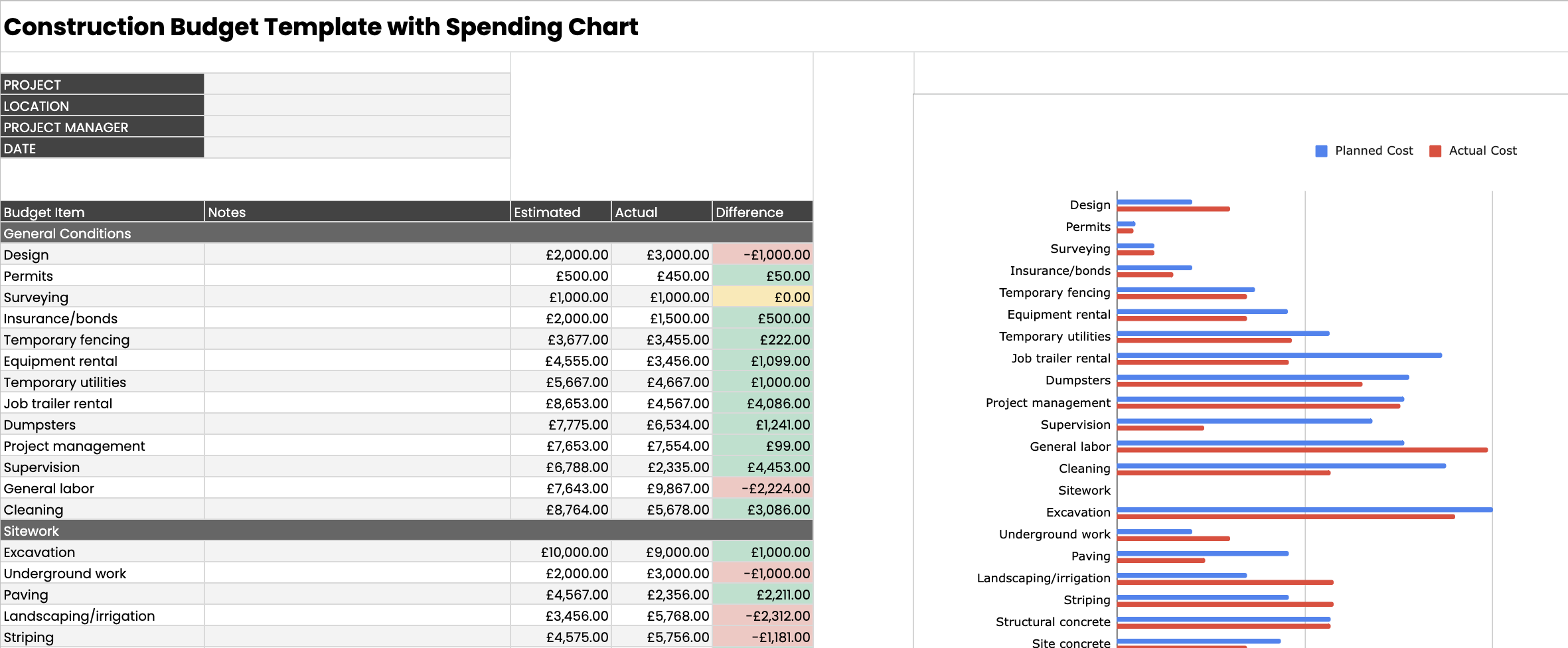This screenshot has height=648, width=1568.
Task: Click the 'Sitework' section row in table
Action: point(406,530)
